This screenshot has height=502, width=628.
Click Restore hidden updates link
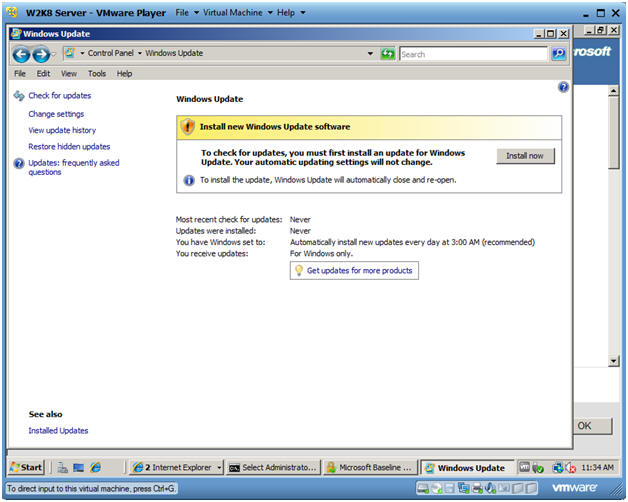[x=69, y=147]
